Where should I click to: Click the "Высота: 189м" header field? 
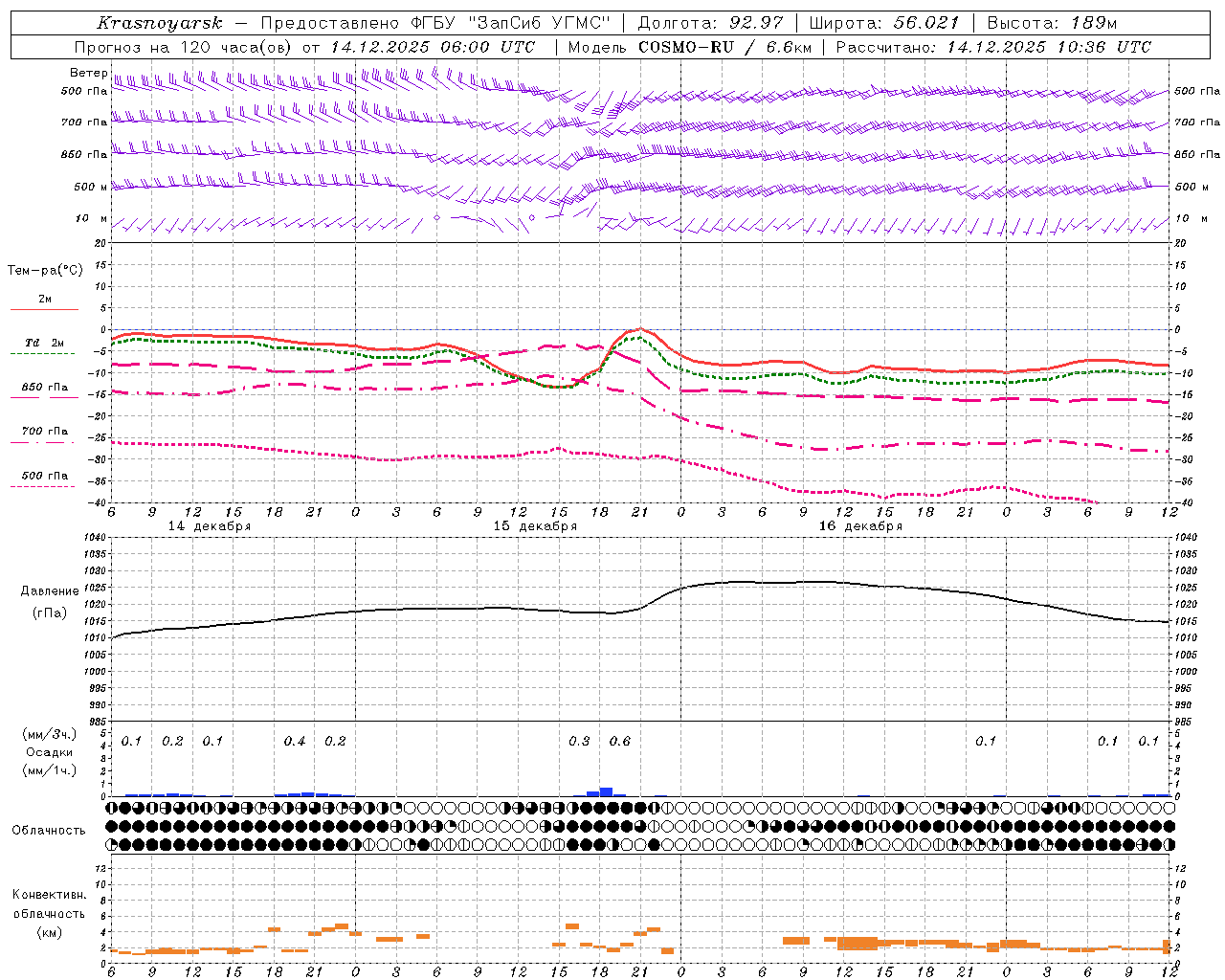click(x=1052, y=23)
